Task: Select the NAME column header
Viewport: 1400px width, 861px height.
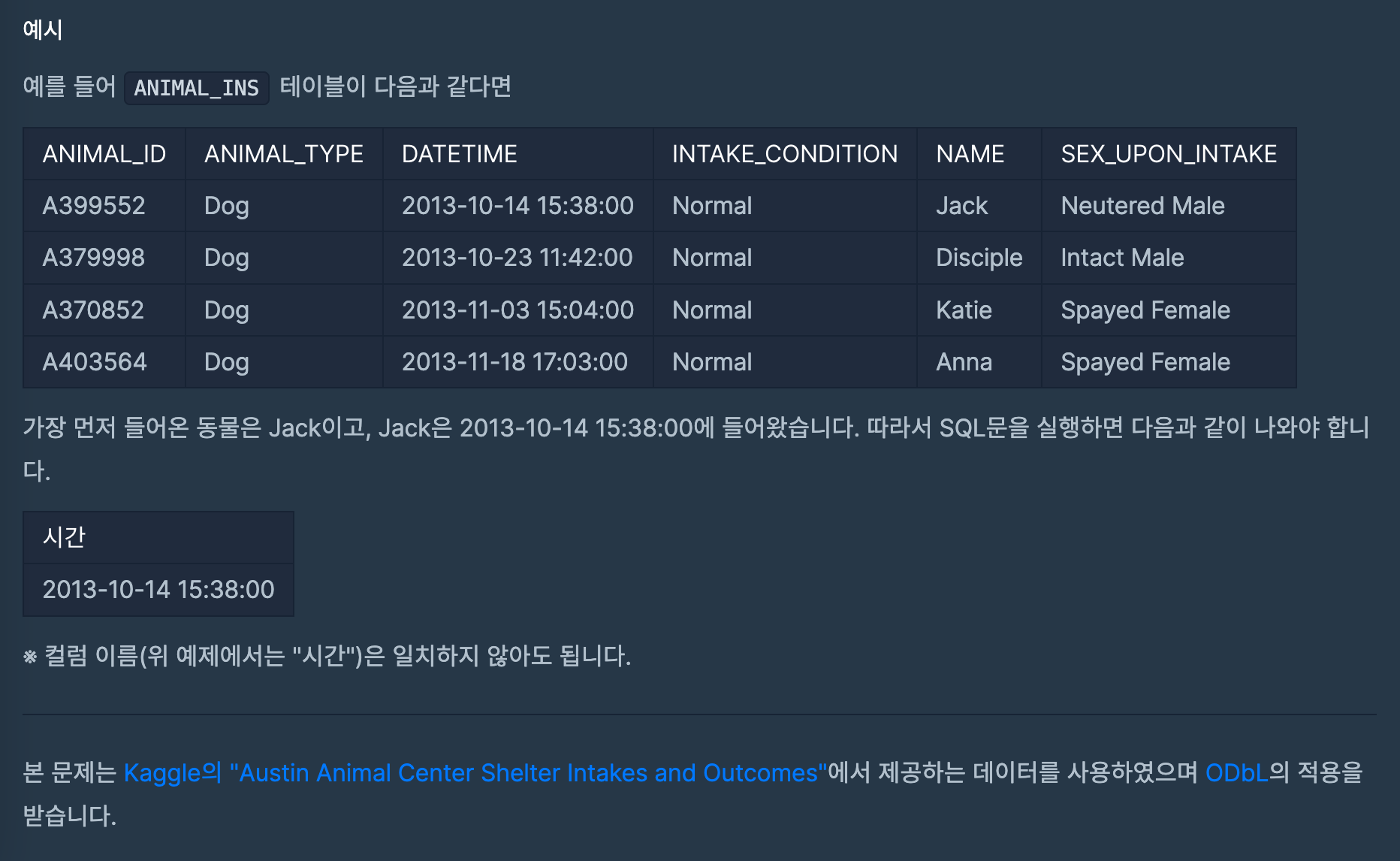Action: tap(970, 154)
